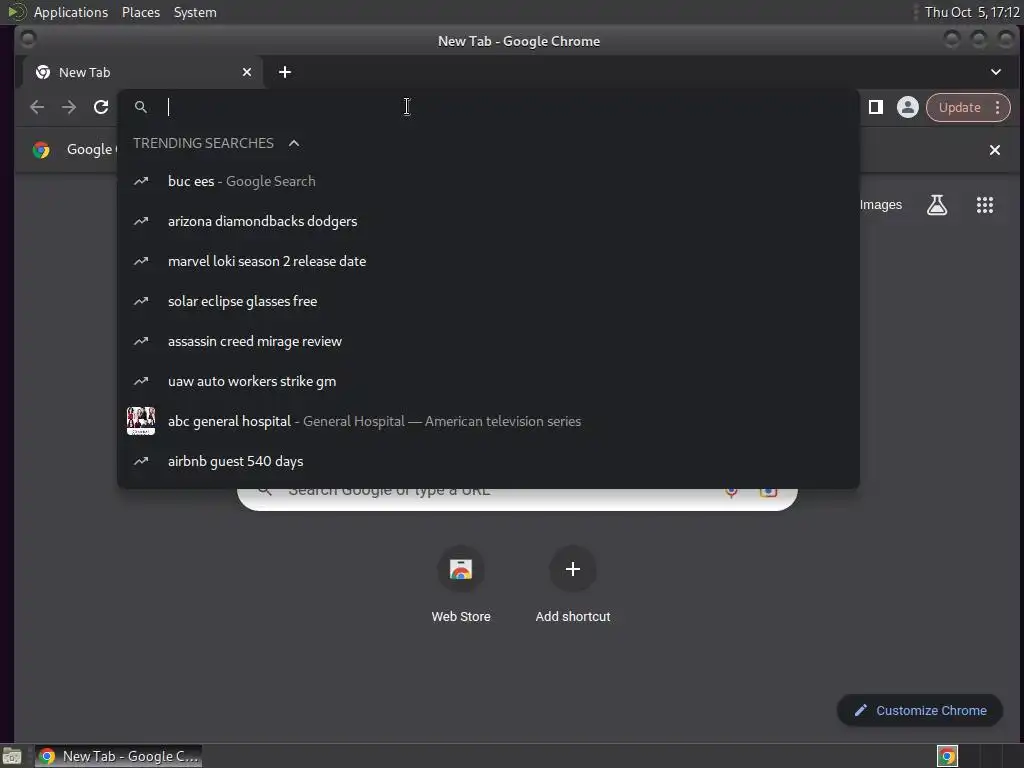Click the omnibox search magnifier icon
Viewport: 1024px width, 768px height.
(141, 107)
